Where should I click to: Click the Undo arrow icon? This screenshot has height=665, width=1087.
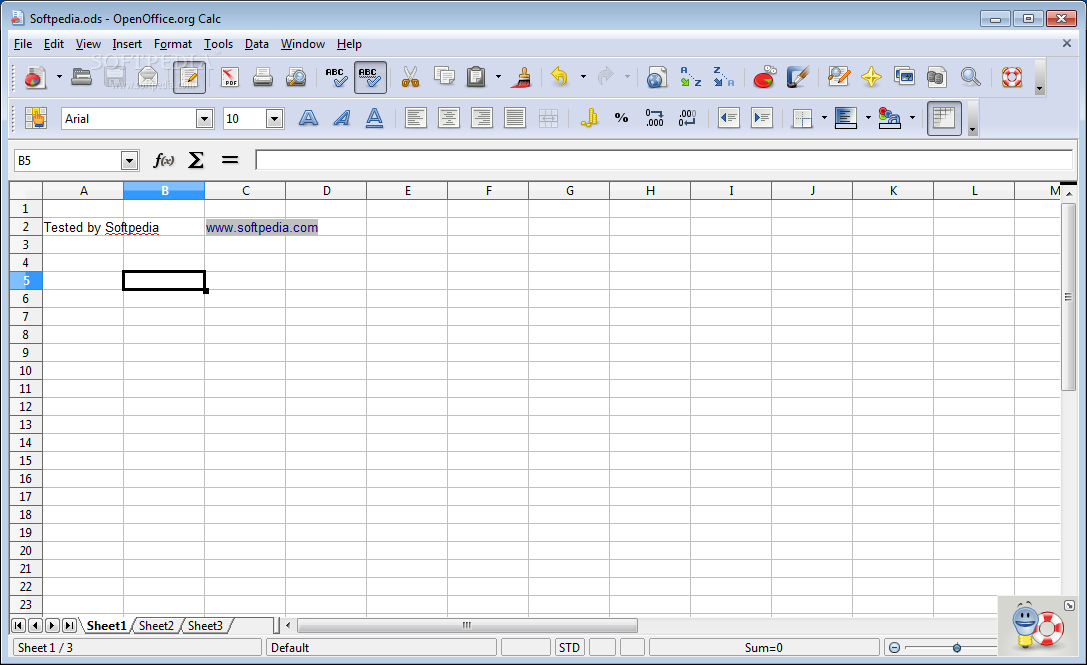click(x=559, y=77)
